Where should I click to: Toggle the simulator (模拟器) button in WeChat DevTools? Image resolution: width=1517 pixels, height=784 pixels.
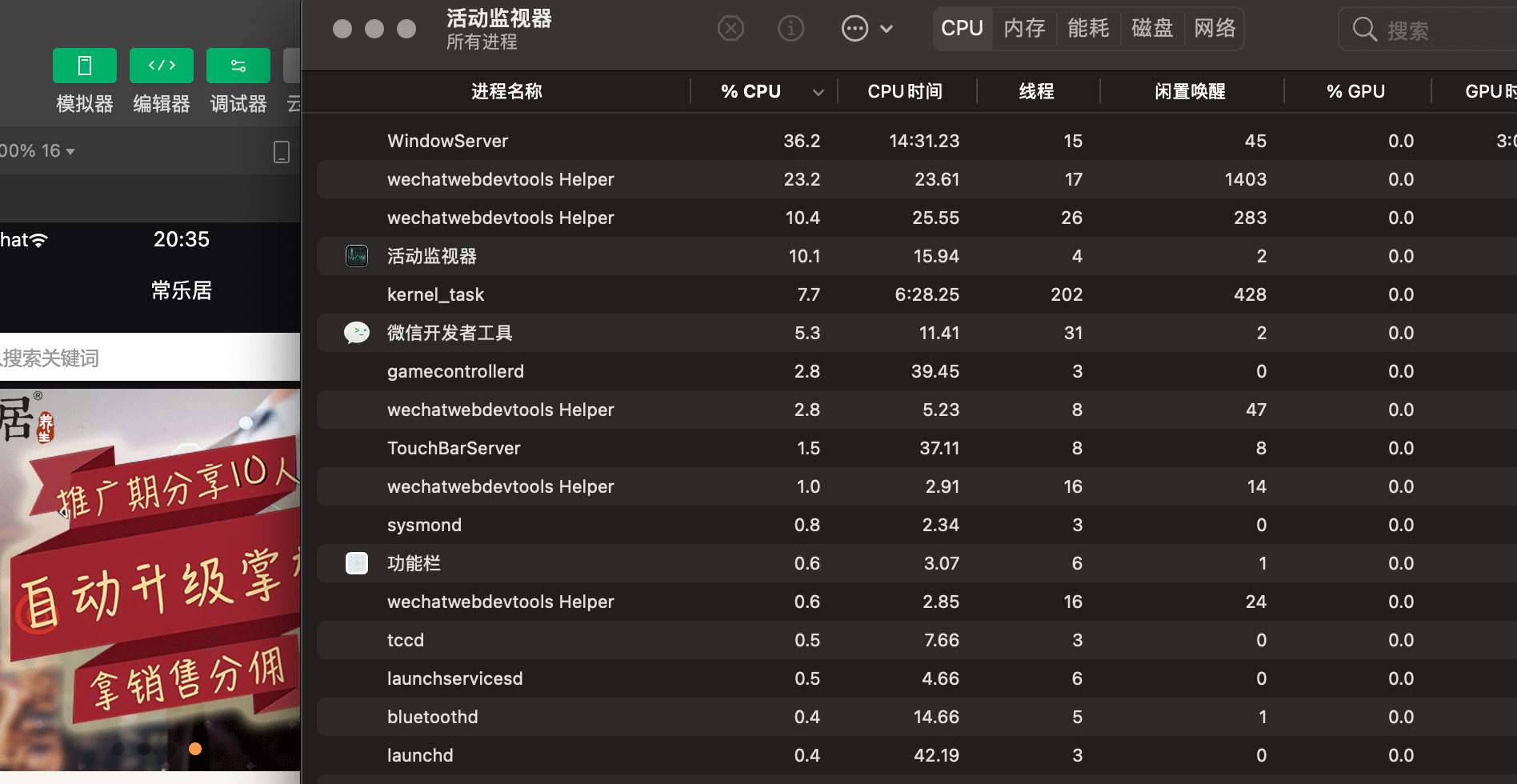pyautogui.click(x=84, y=66)
